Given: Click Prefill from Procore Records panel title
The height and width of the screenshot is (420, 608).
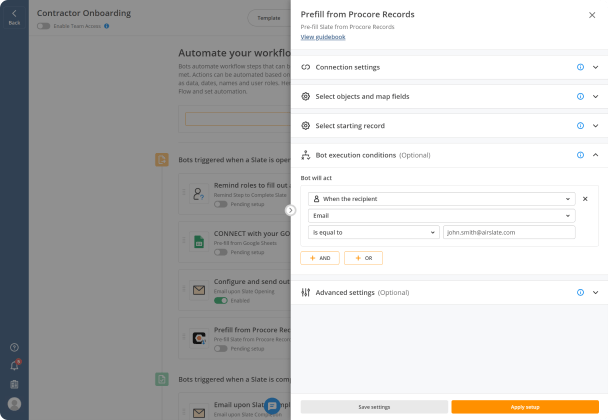Looking at the screenshot, I should (358, 14).
